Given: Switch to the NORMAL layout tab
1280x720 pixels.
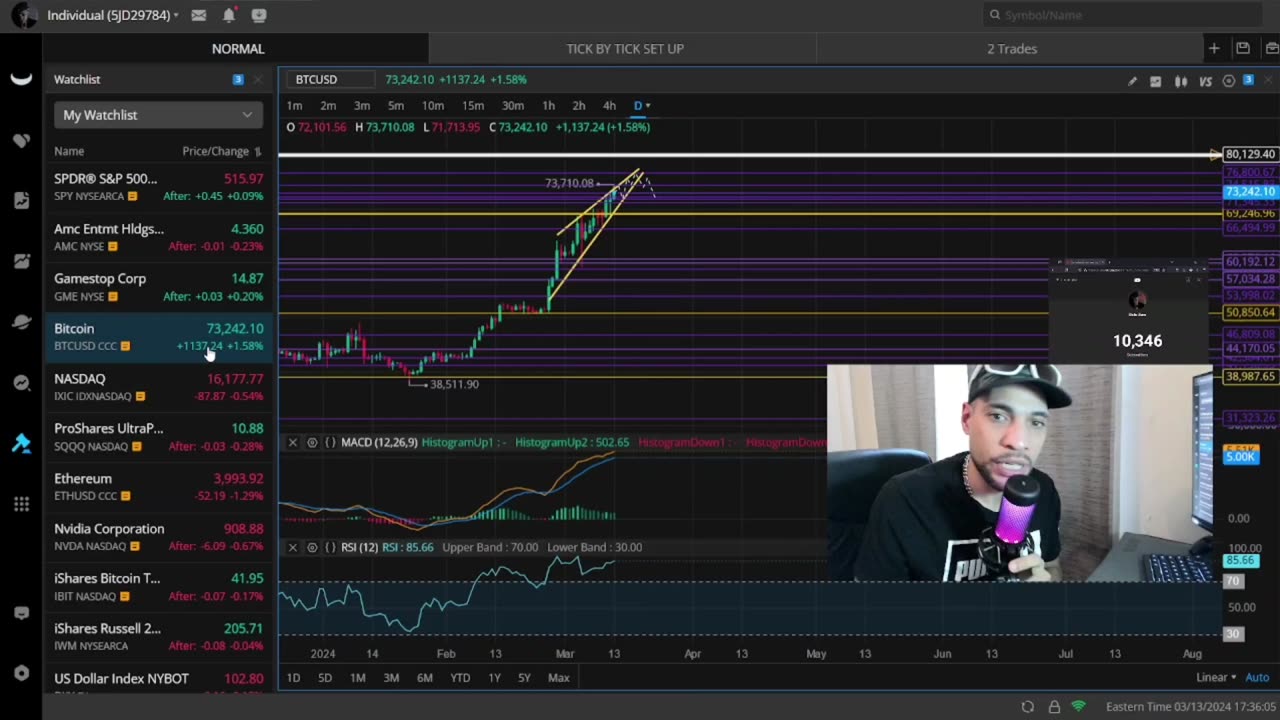Looking at the screenshot, I should point(237,48).
